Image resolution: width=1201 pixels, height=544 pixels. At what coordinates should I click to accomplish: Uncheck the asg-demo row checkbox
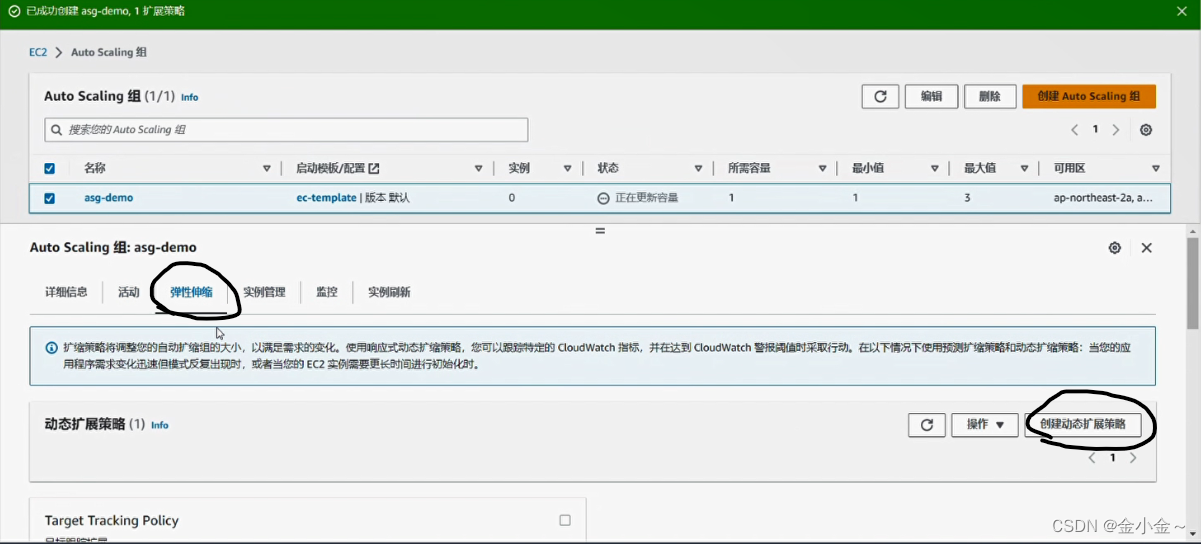[49, 198]
